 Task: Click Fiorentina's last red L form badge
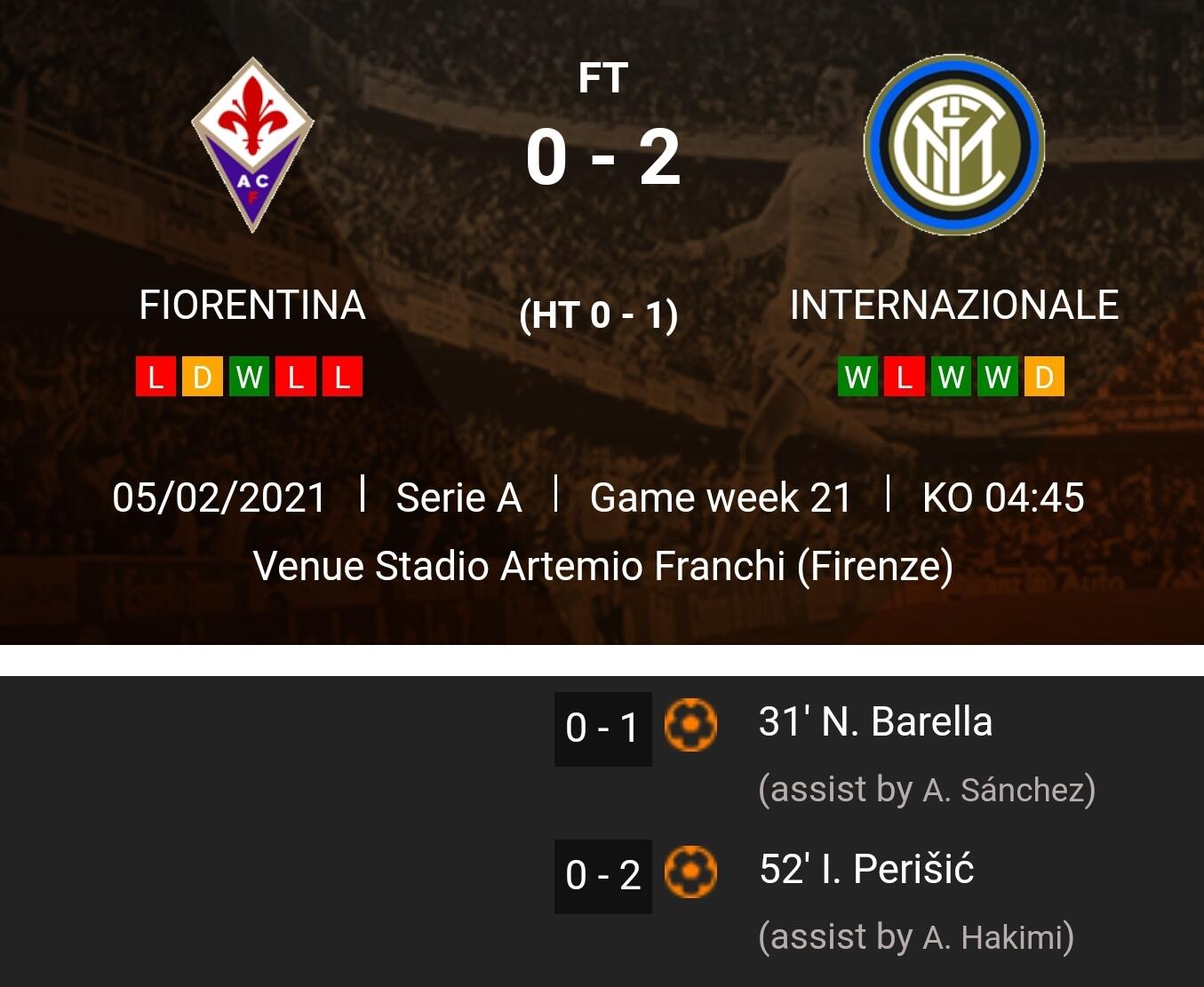coord(342,377)
